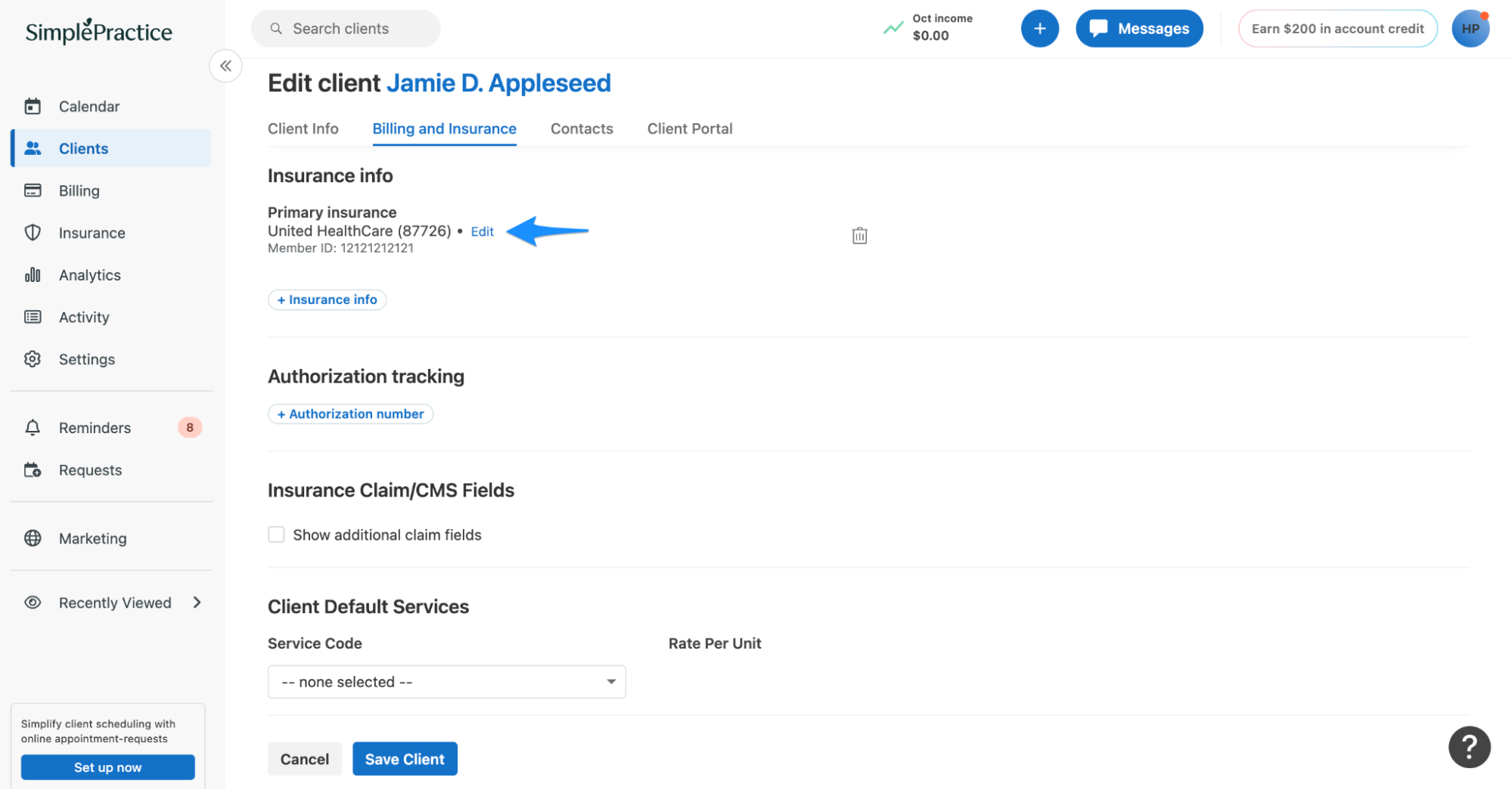Open Marketing with the globe icon

[92, 538]
